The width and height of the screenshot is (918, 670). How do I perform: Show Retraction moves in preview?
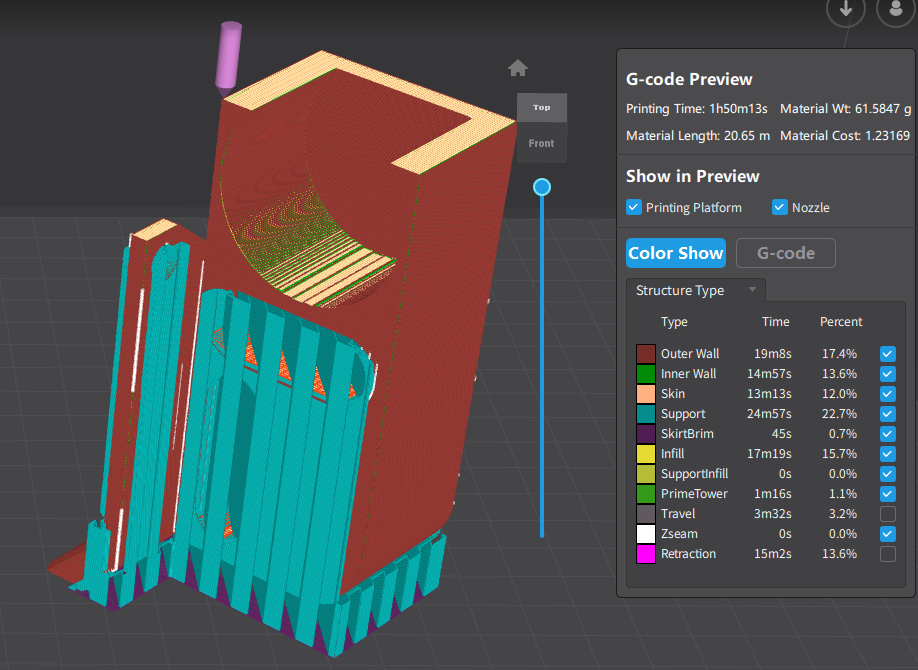[x=888, y=554]
